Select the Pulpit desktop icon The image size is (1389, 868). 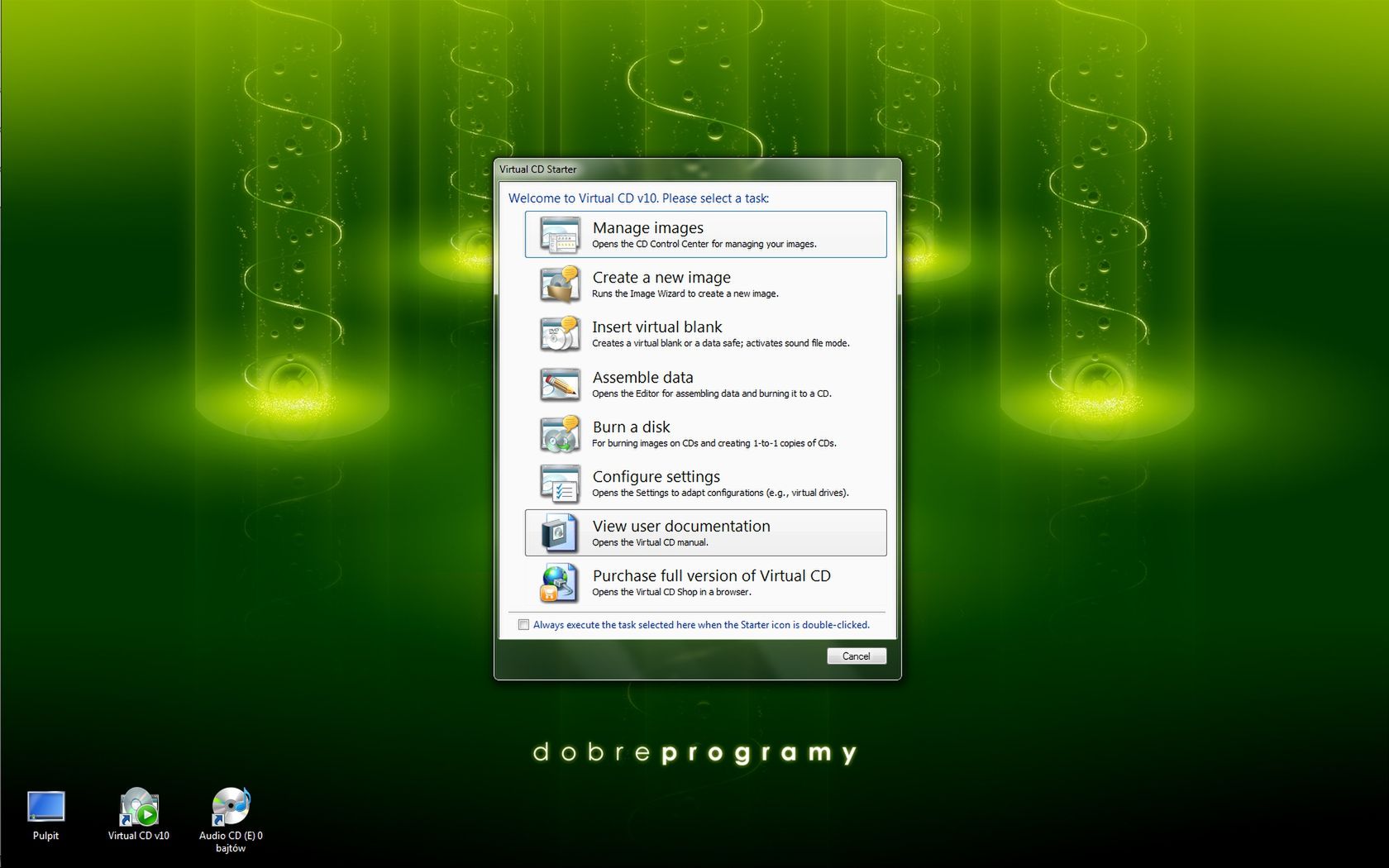(45, 808)
